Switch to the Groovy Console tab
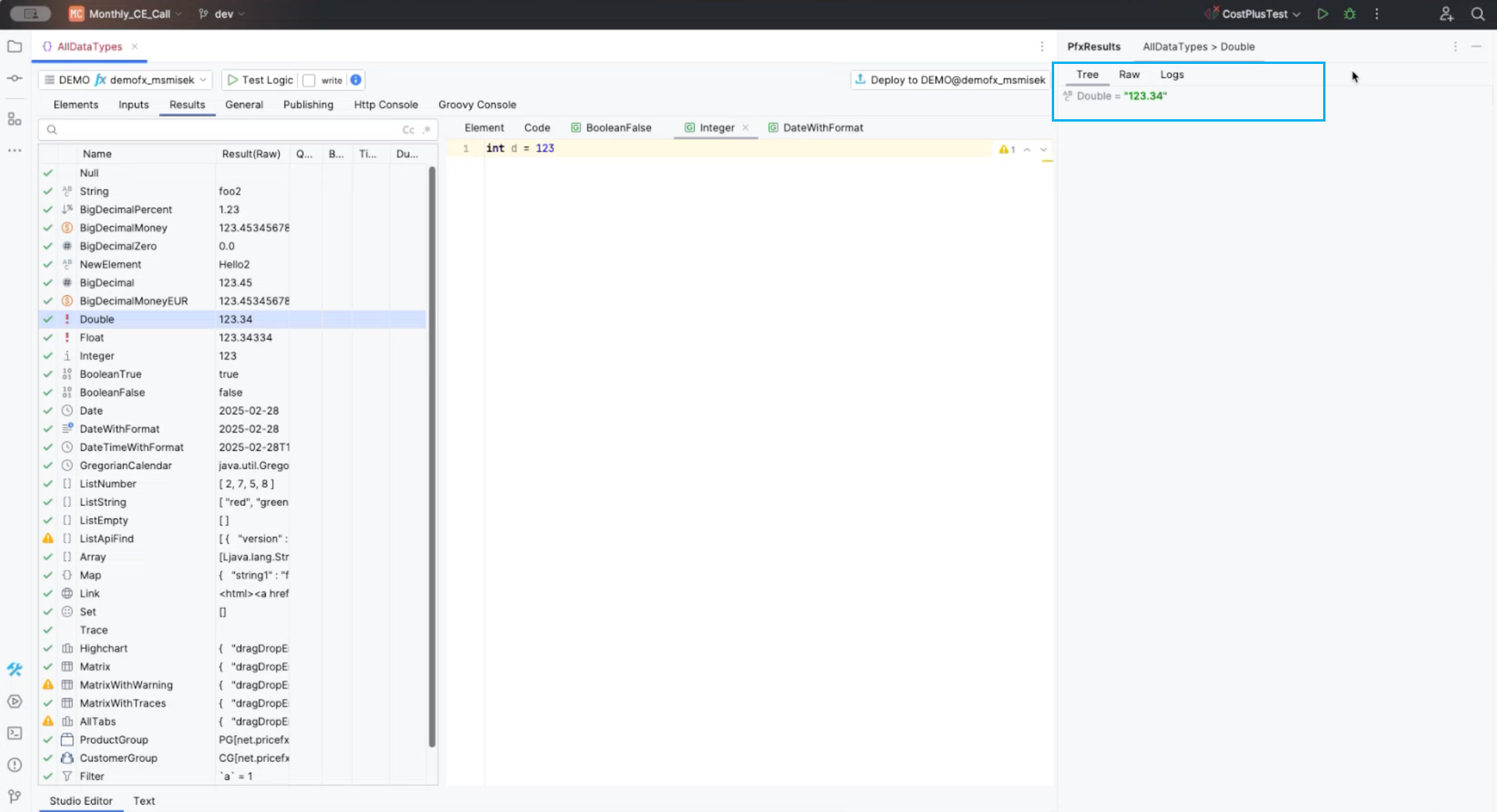 coord(476,104)
